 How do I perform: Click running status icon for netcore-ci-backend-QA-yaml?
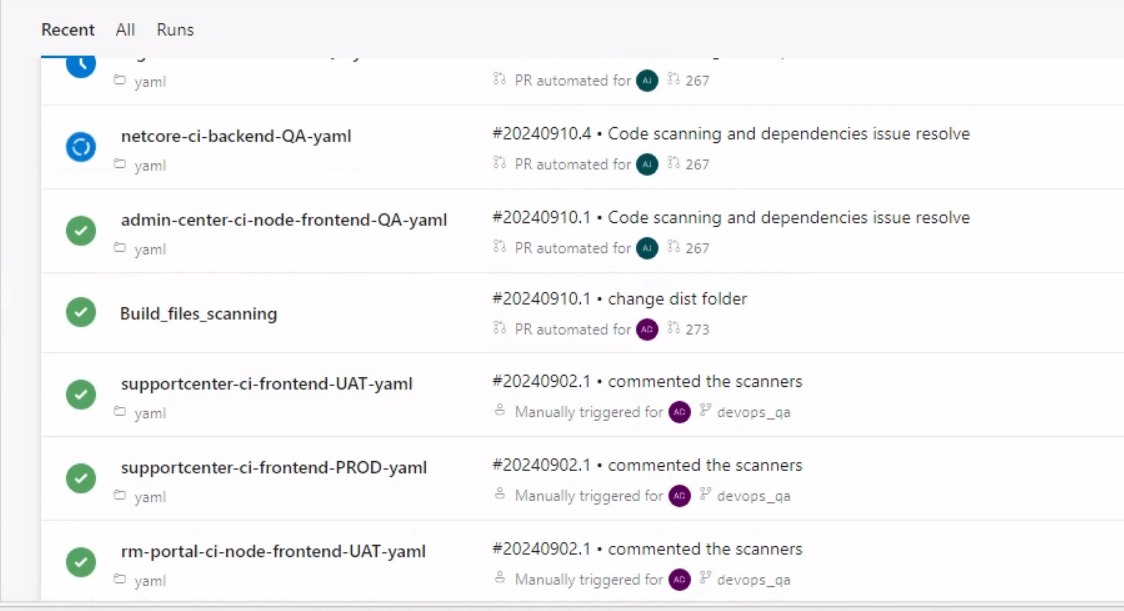(x=81, y=148)
